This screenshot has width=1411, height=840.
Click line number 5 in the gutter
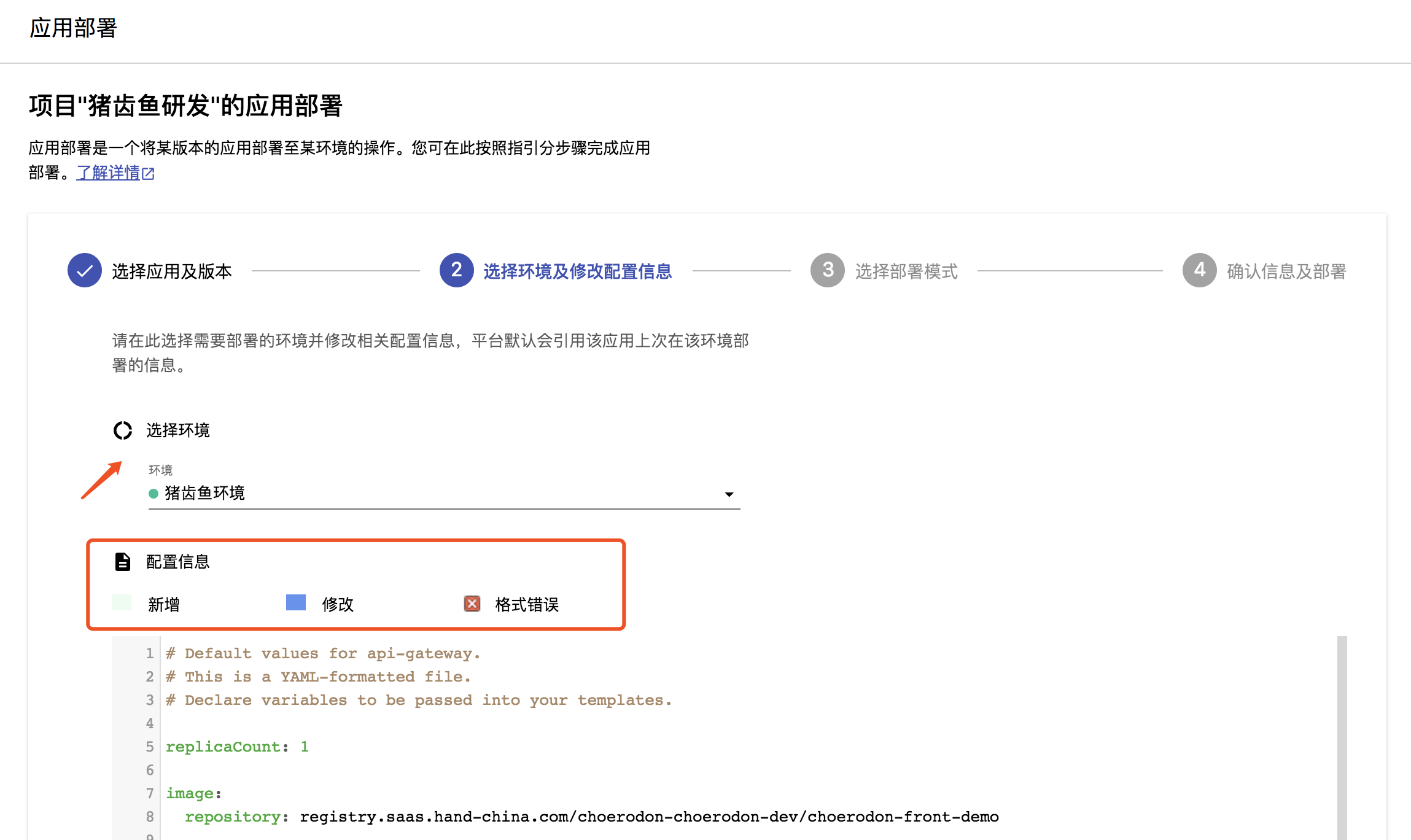point(150,747)
